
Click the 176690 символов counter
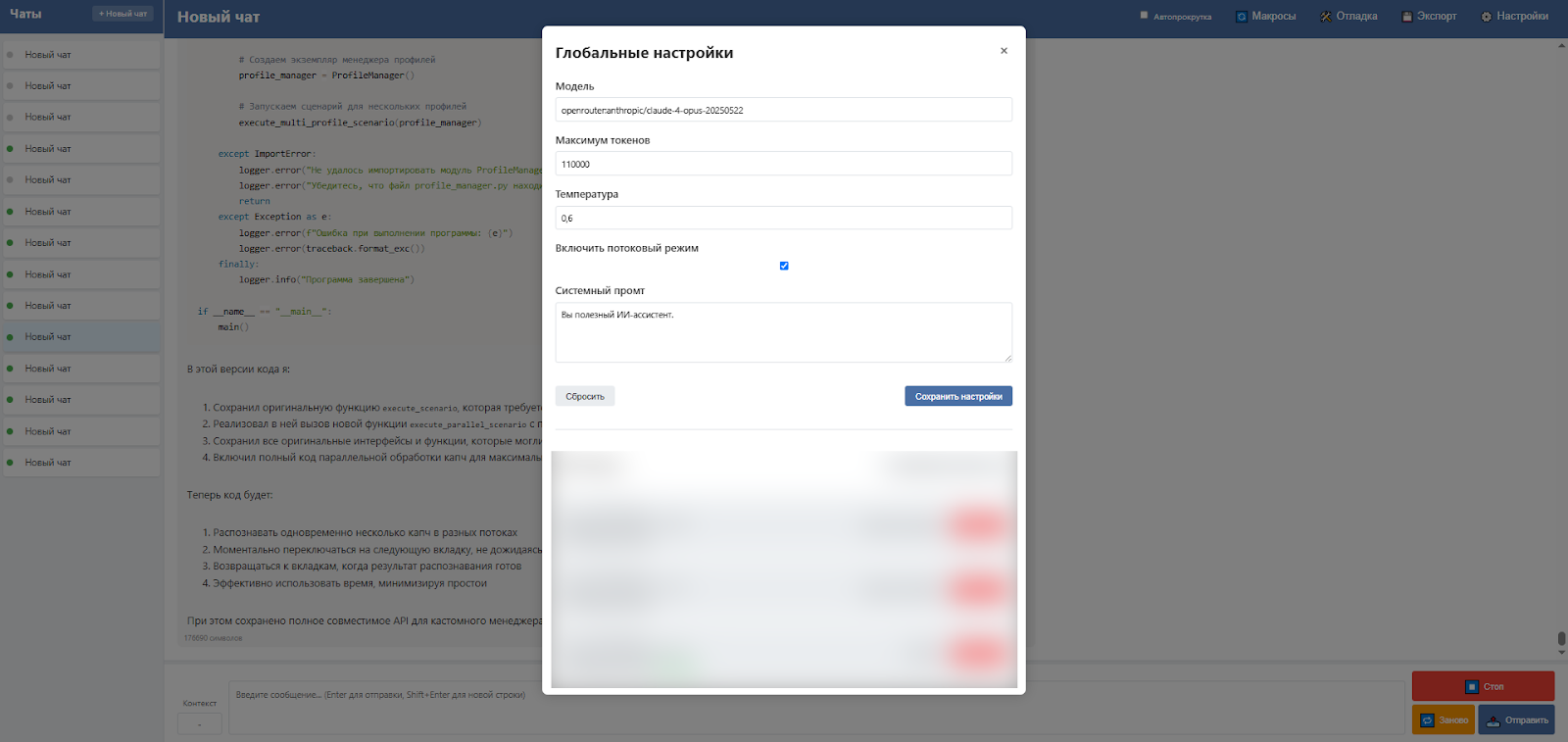[x=213, y=638]
